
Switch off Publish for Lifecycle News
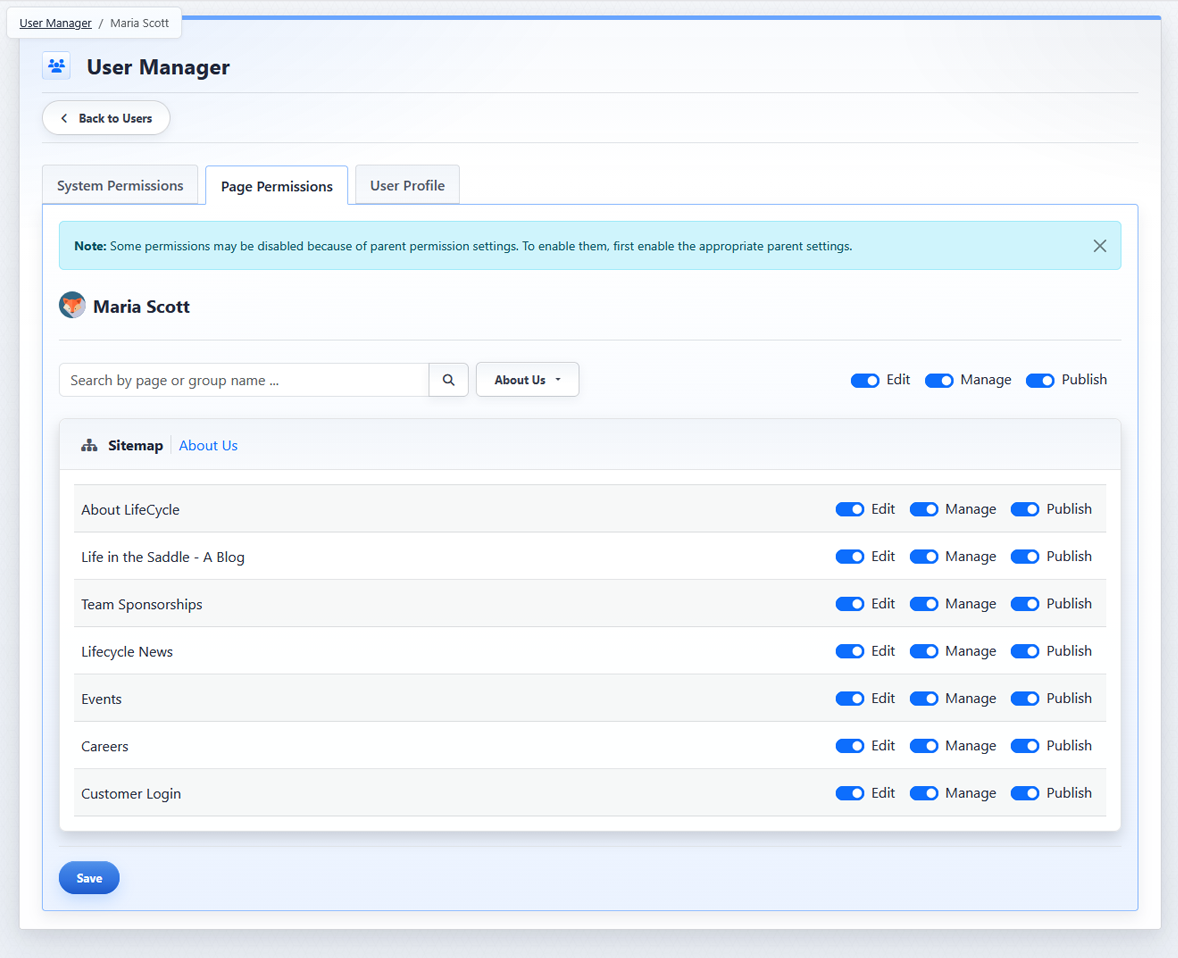(1025, 651)
